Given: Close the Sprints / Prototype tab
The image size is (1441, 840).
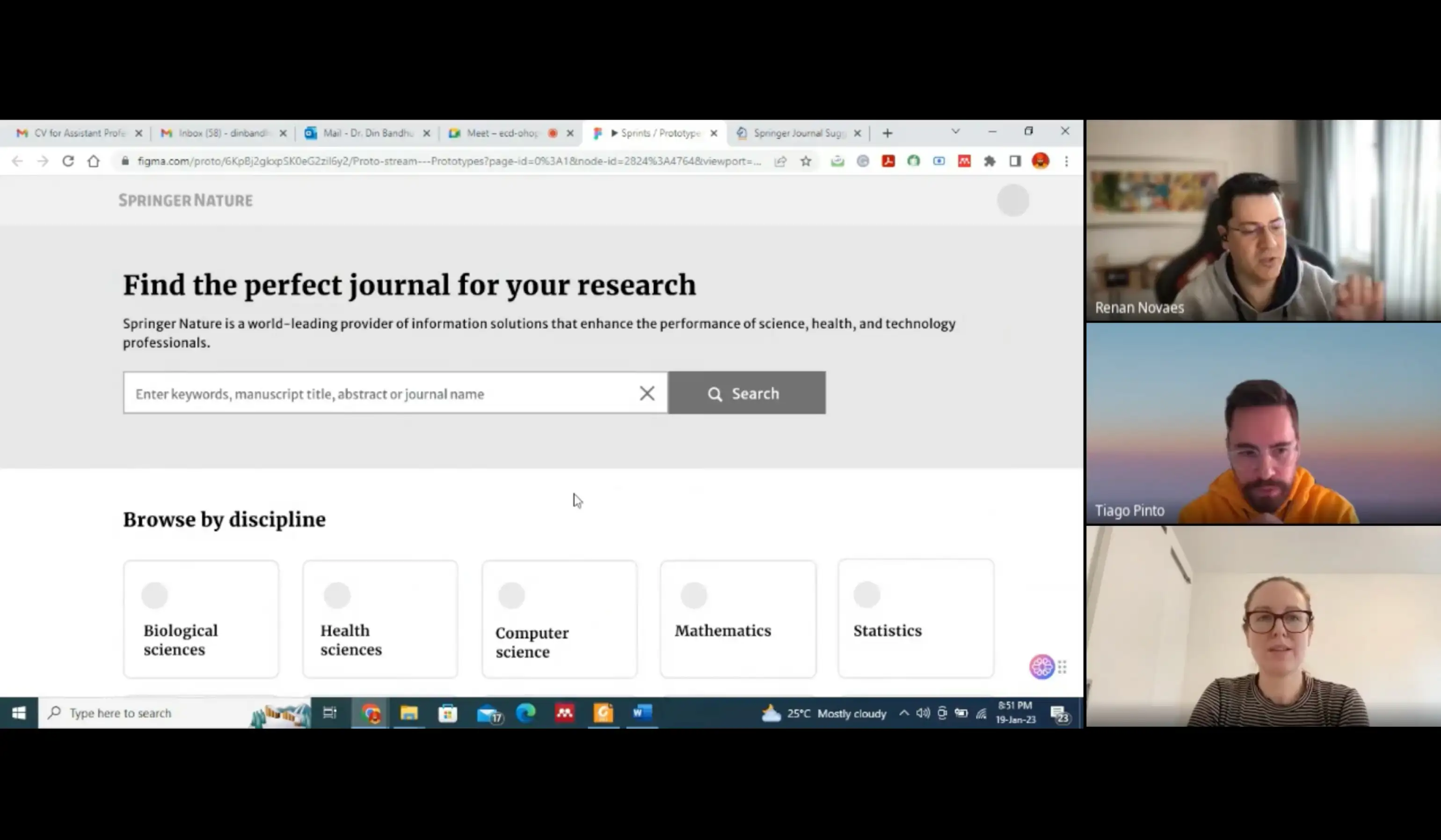Looking at the screenshot, I should point(713,133).
